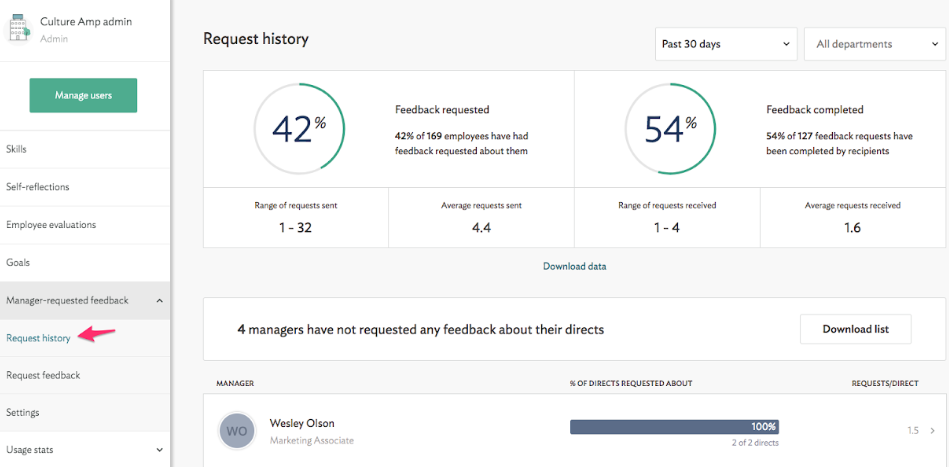Click the WO avatar for Wesley Olson
This screenshot has height=467, width=949.
236,431
